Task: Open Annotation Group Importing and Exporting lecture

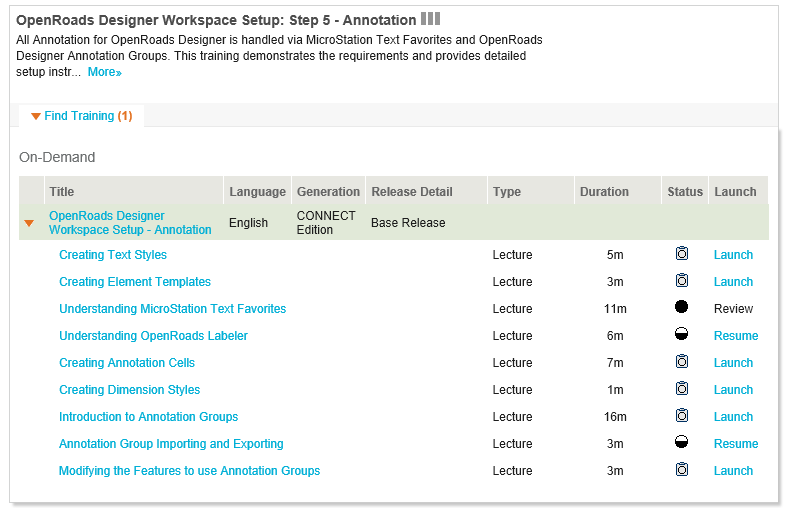Action: click(x=171, y=444)
